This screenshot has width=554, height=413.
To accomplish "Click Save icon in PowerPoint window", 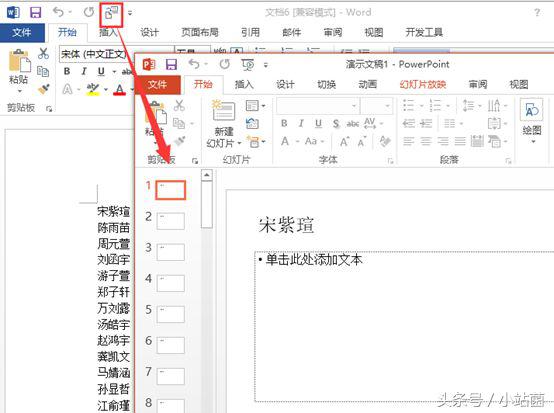I will click(x=171, y=65).
